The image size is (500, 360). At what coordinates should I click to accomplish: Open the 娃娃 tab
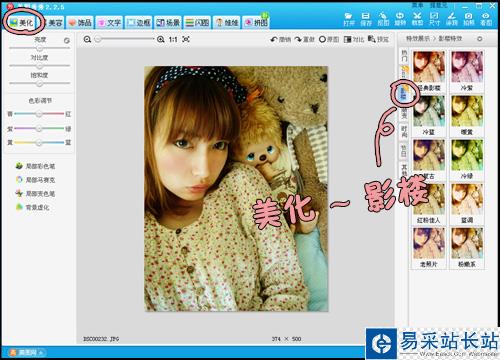coord(227,22)
